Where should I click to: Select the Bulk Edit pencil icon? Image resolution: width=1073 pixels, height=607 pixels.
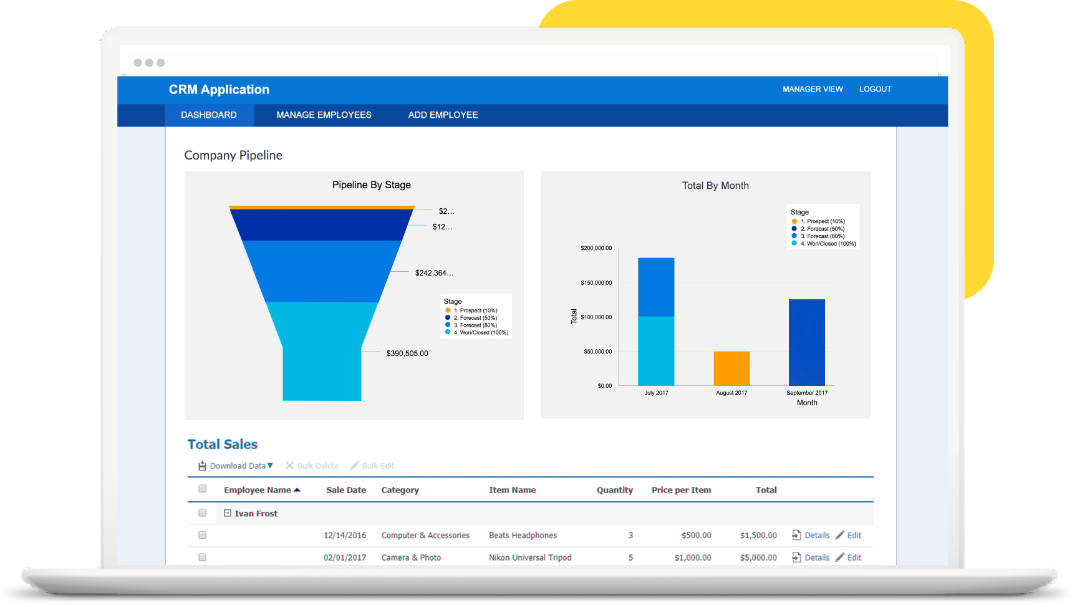tap(353, 464)
